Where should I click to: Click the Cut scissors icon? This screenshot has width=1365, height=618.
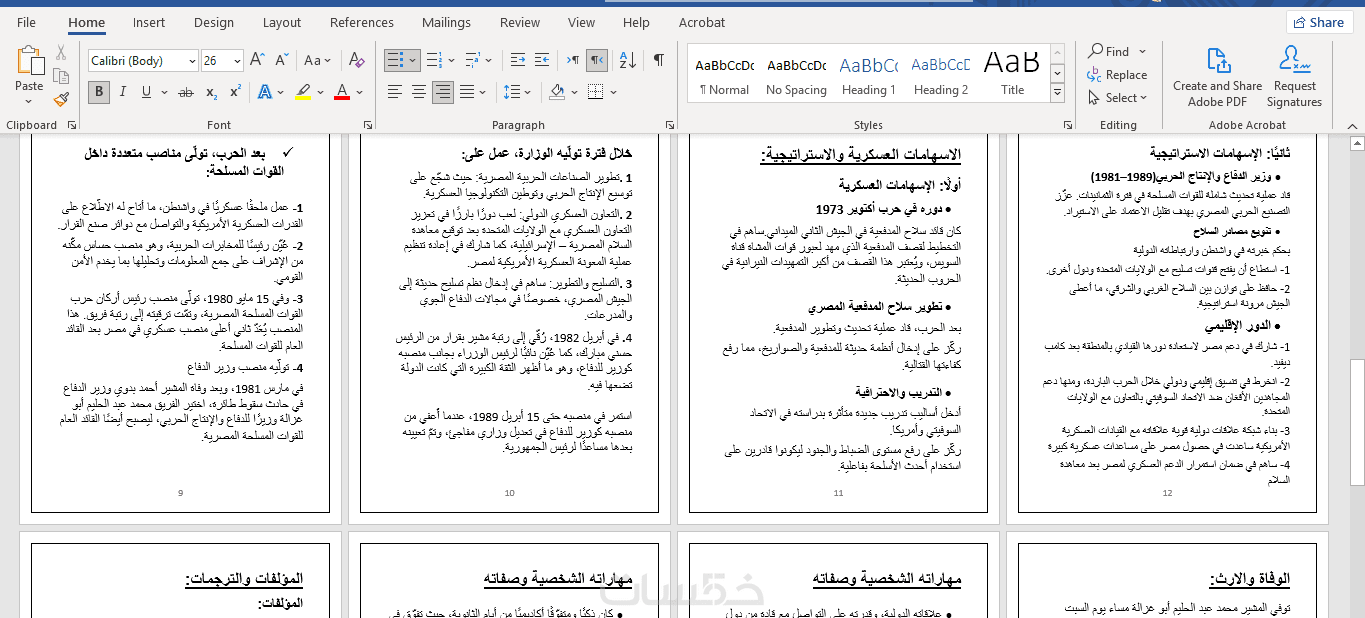(x=61, y=52)
